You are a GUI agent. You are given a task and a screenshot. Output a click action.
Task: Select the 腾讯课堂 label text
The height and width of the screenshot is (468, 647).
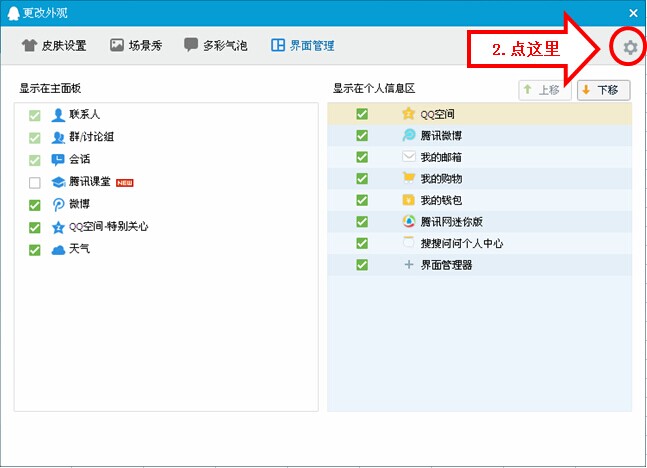90,182
